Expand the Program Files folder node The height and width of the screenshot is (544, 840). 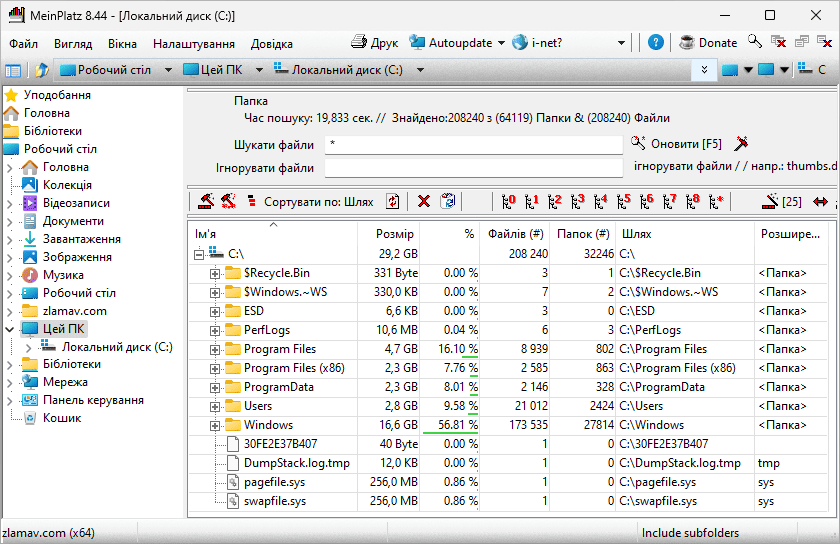click(215, 350)
